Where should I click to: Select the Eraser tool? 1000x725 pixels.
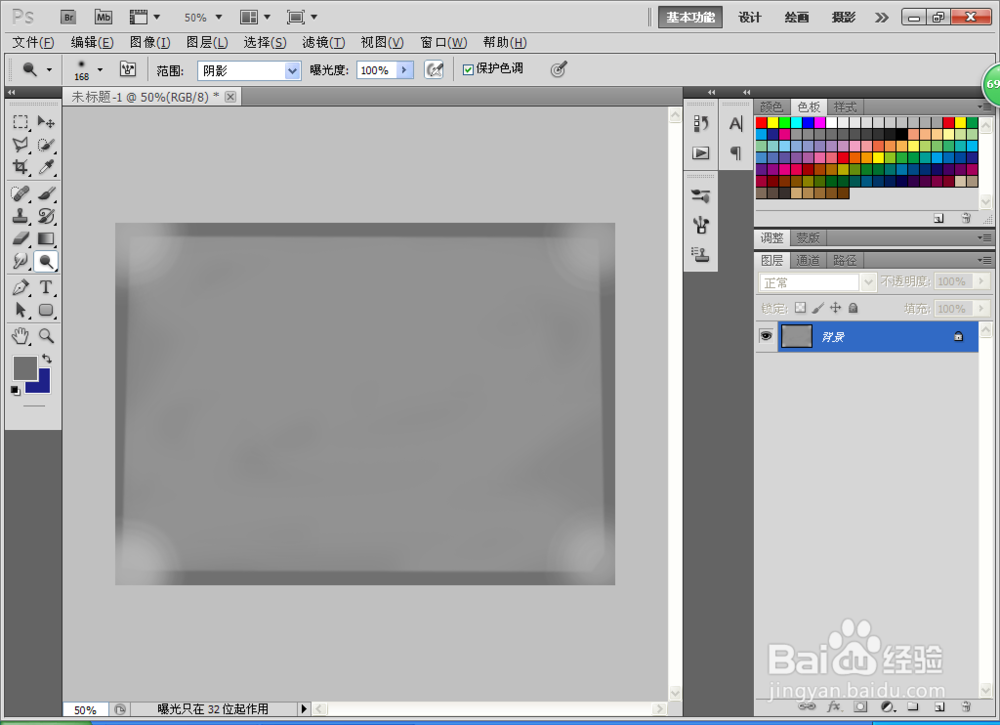click(20, 238)
